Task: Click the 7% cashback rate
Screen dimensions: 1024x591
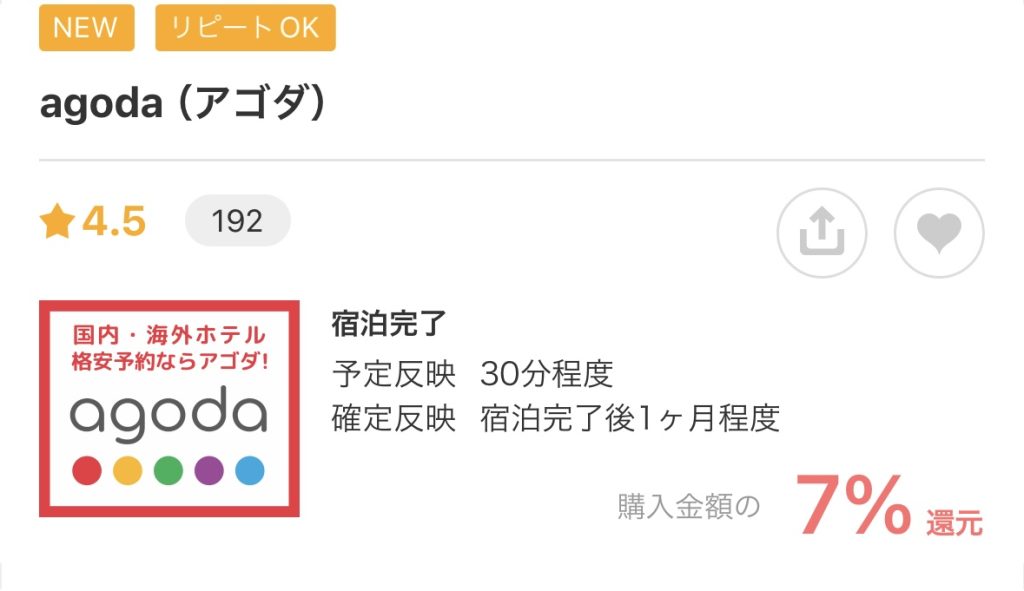Action: pyautogui.click(x=853, y=507)
